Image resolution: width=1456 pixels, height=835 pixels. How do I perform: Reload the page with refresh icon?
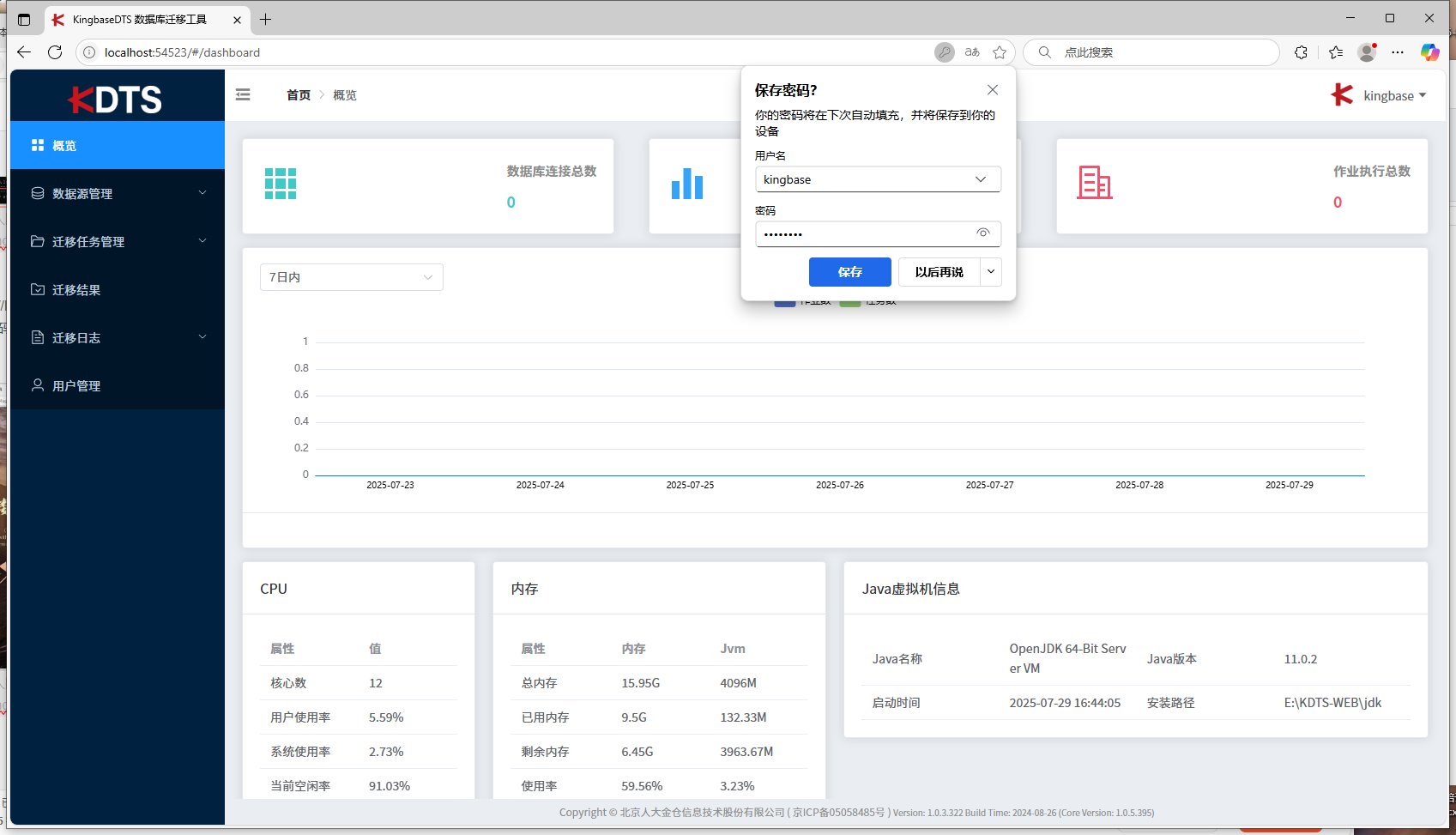[x=55, y=52]
